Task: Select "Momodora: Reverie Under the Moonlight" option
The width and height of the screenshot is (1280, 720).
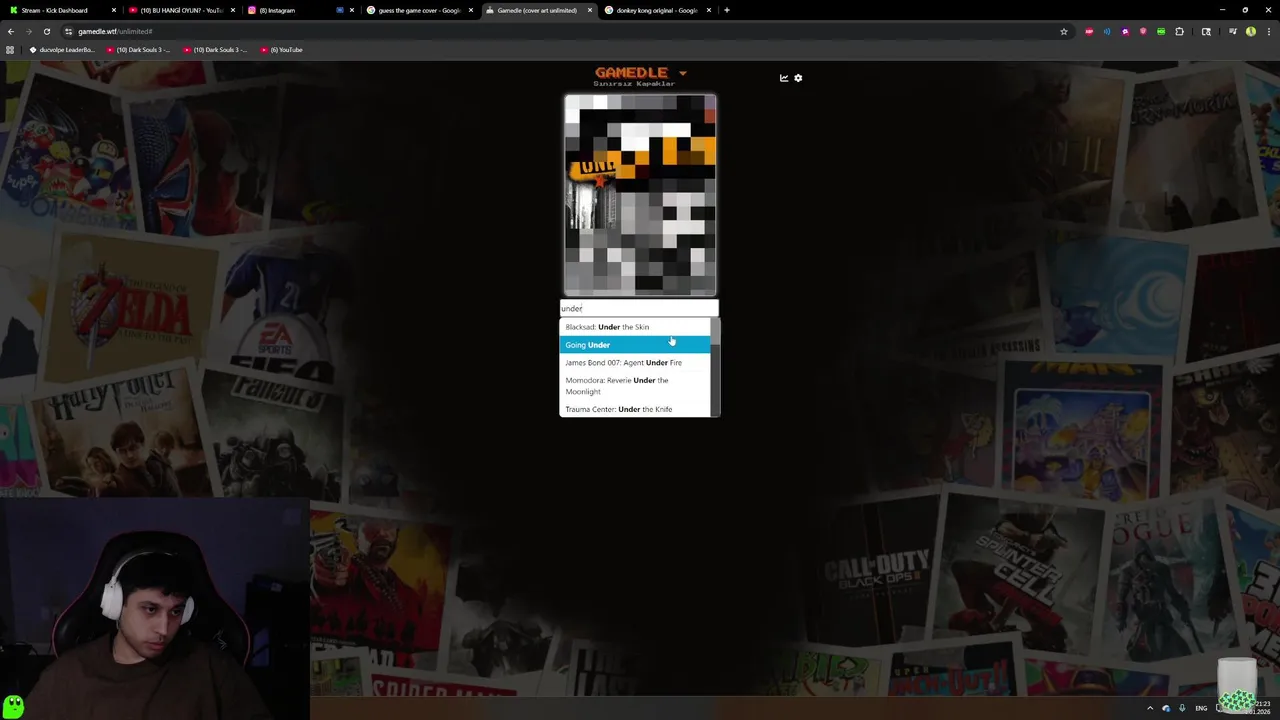Action: tap(635, 386)
